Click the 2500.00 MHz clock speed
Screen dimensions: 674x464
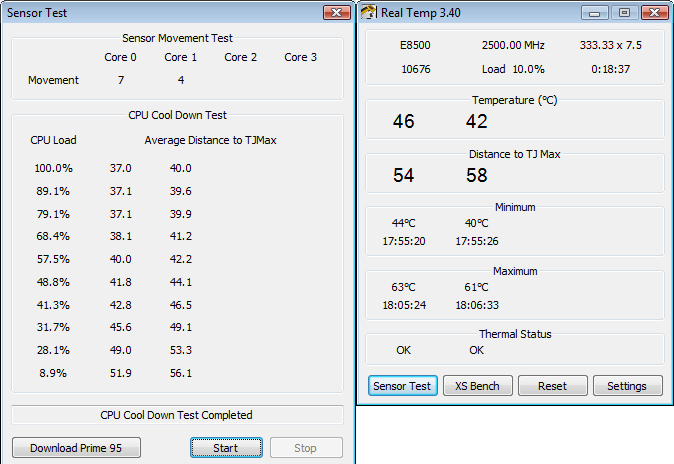[x=513, y=45]
